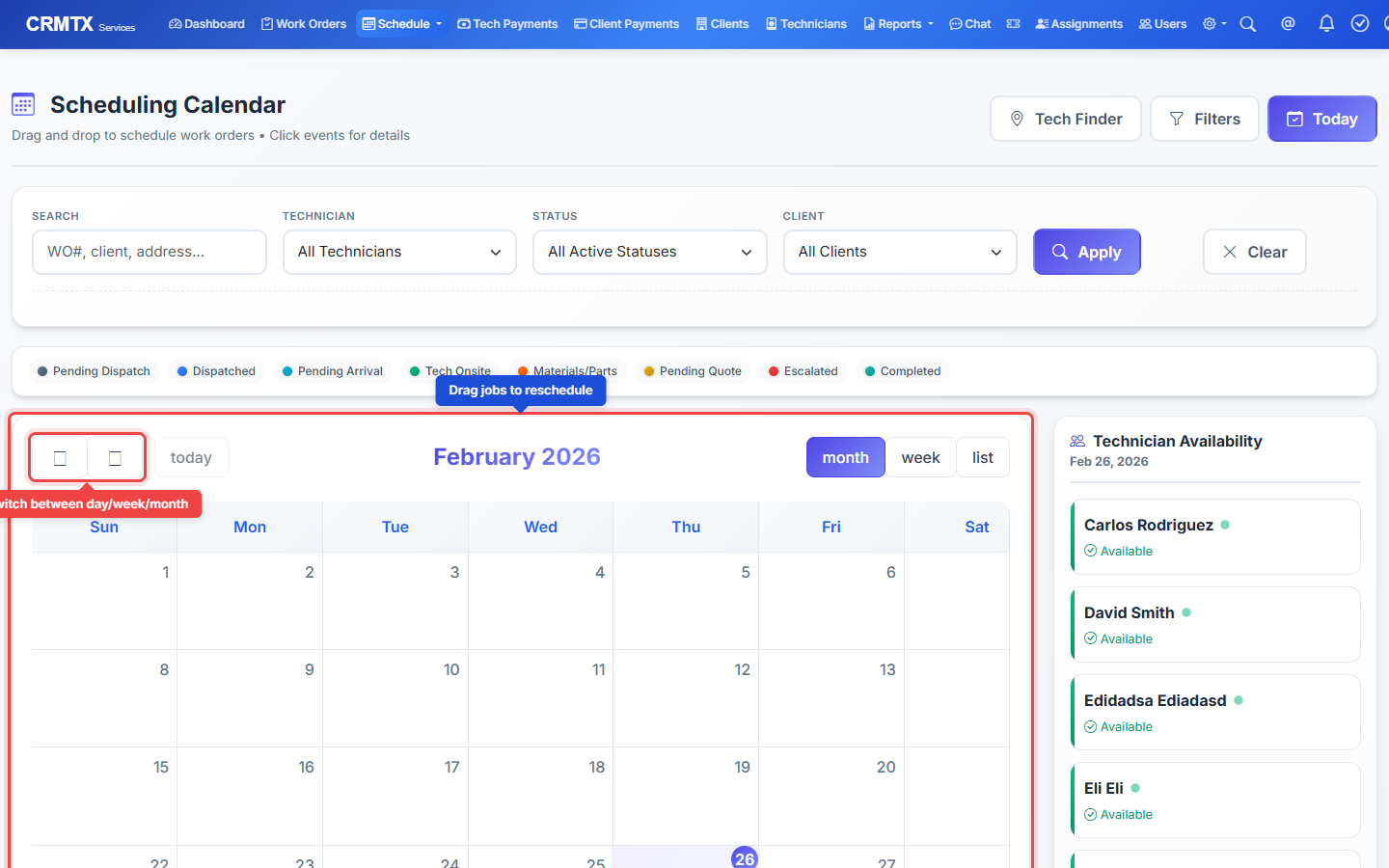Go to the Work Orders section
The image size is (1389, 868).
click(x=303, y=23)
